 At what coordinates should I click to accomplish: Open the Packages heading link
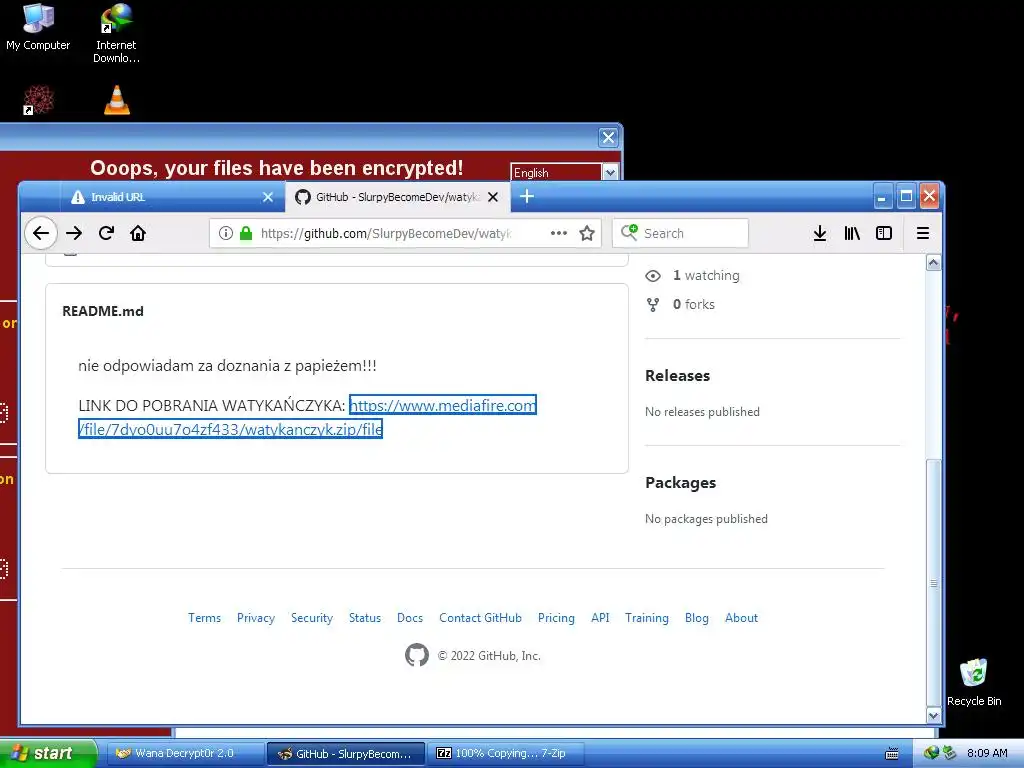click(x=680, y=483)
